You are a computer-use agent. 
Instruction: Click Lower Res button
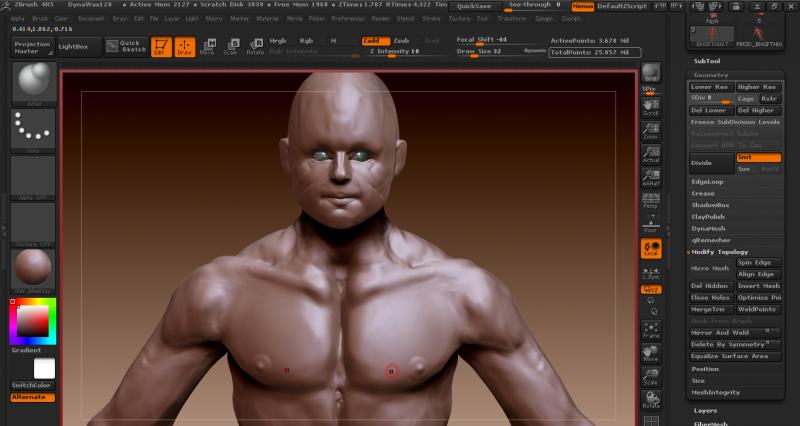click(x=712, y=87)
